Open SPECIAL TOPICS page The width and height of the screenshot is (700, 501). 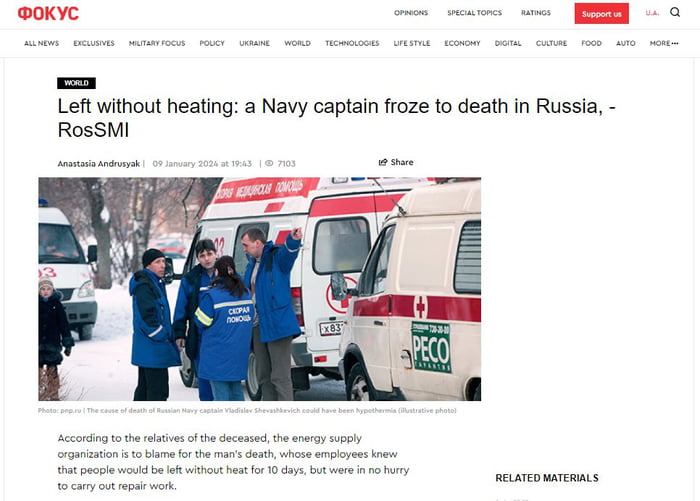coord(475,13)
